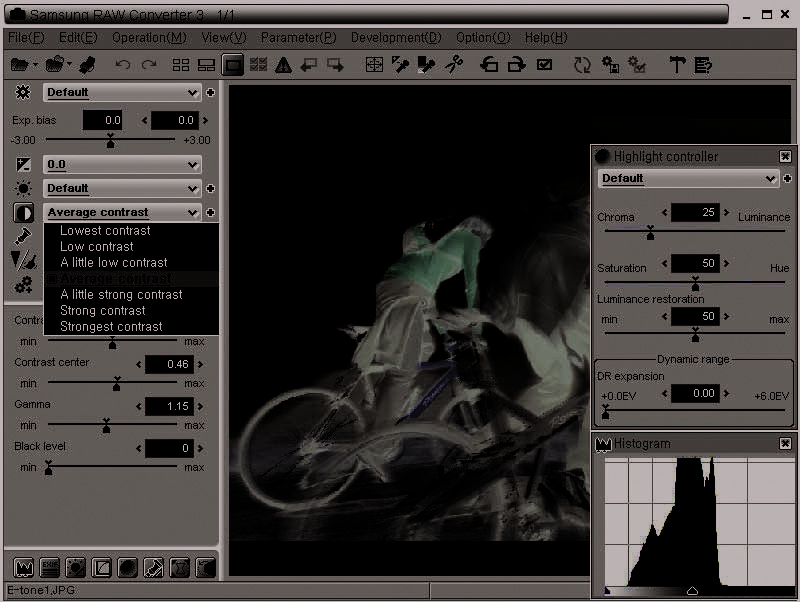Click the circular arrows refresh icon

[582, 65]
